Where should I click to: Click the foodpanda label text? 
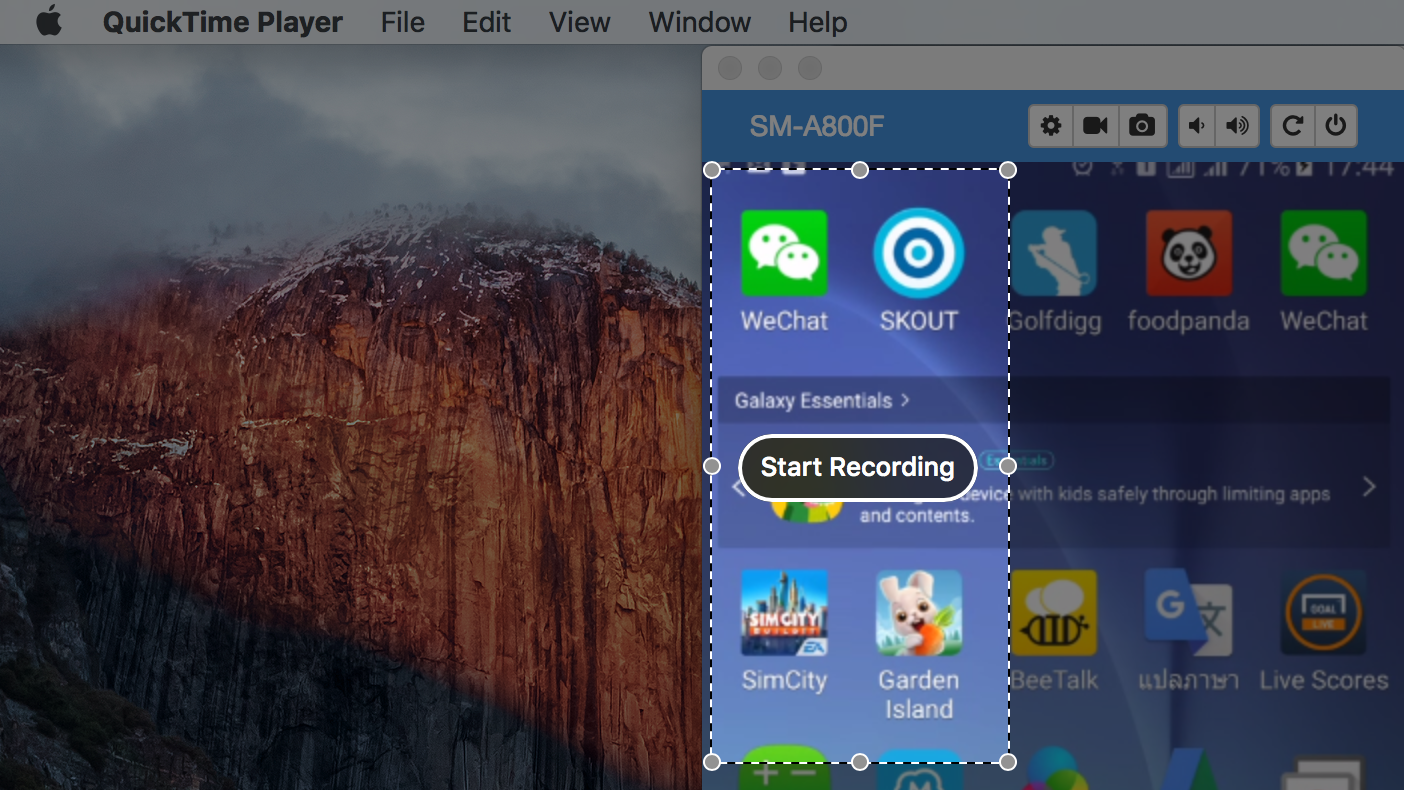pyautogui.click(x=1189, y=321)
